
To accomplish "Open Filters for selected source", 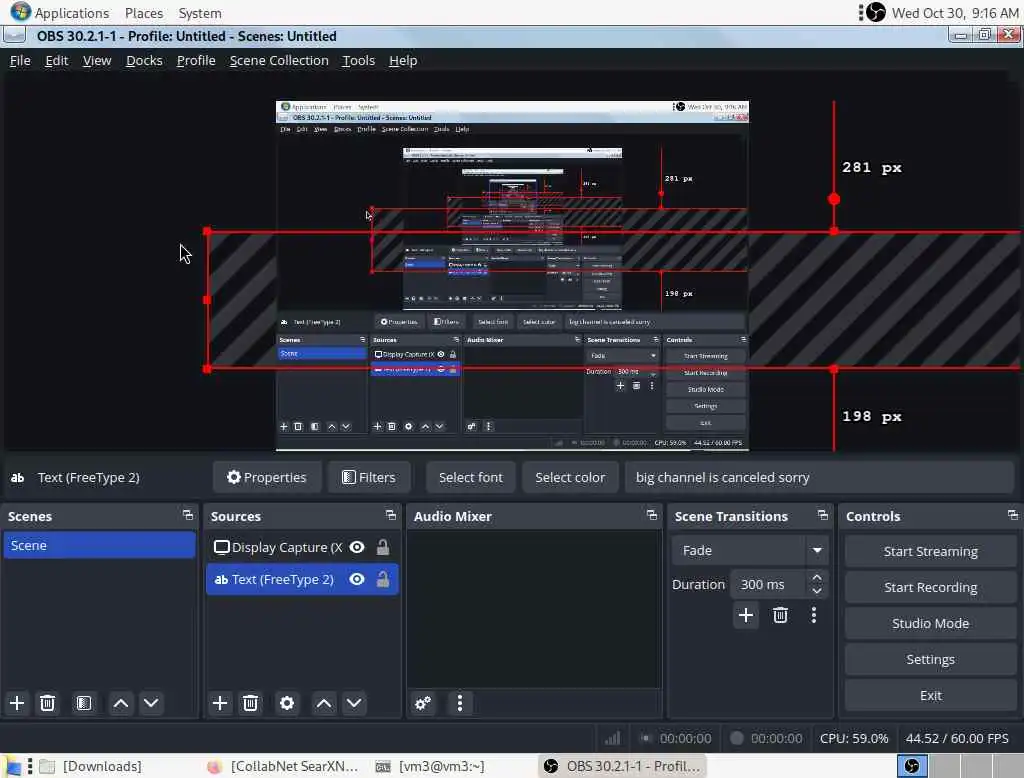I will pos(369,478).
